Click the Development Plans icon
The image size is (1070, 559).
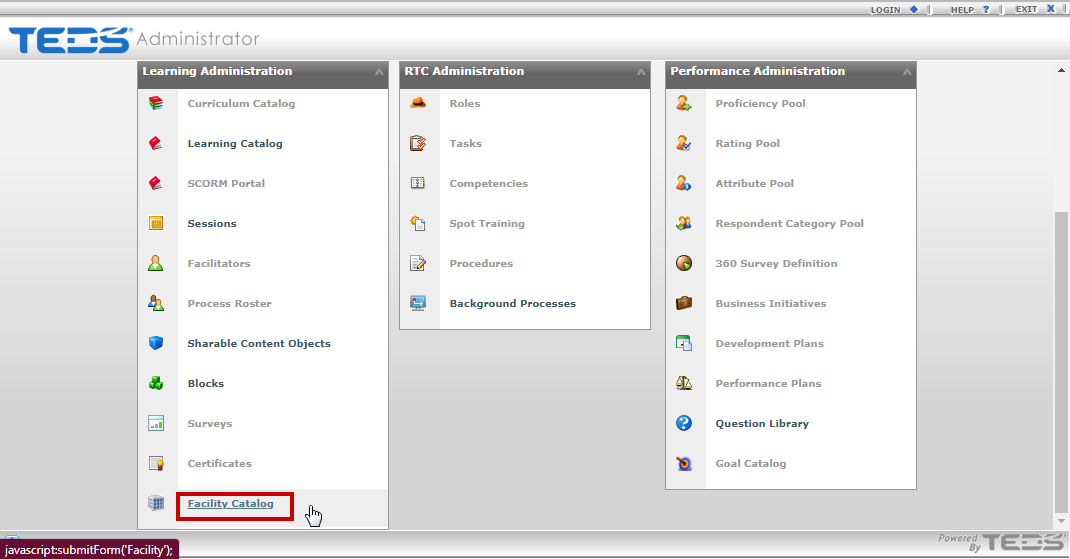tap(684, 343)
